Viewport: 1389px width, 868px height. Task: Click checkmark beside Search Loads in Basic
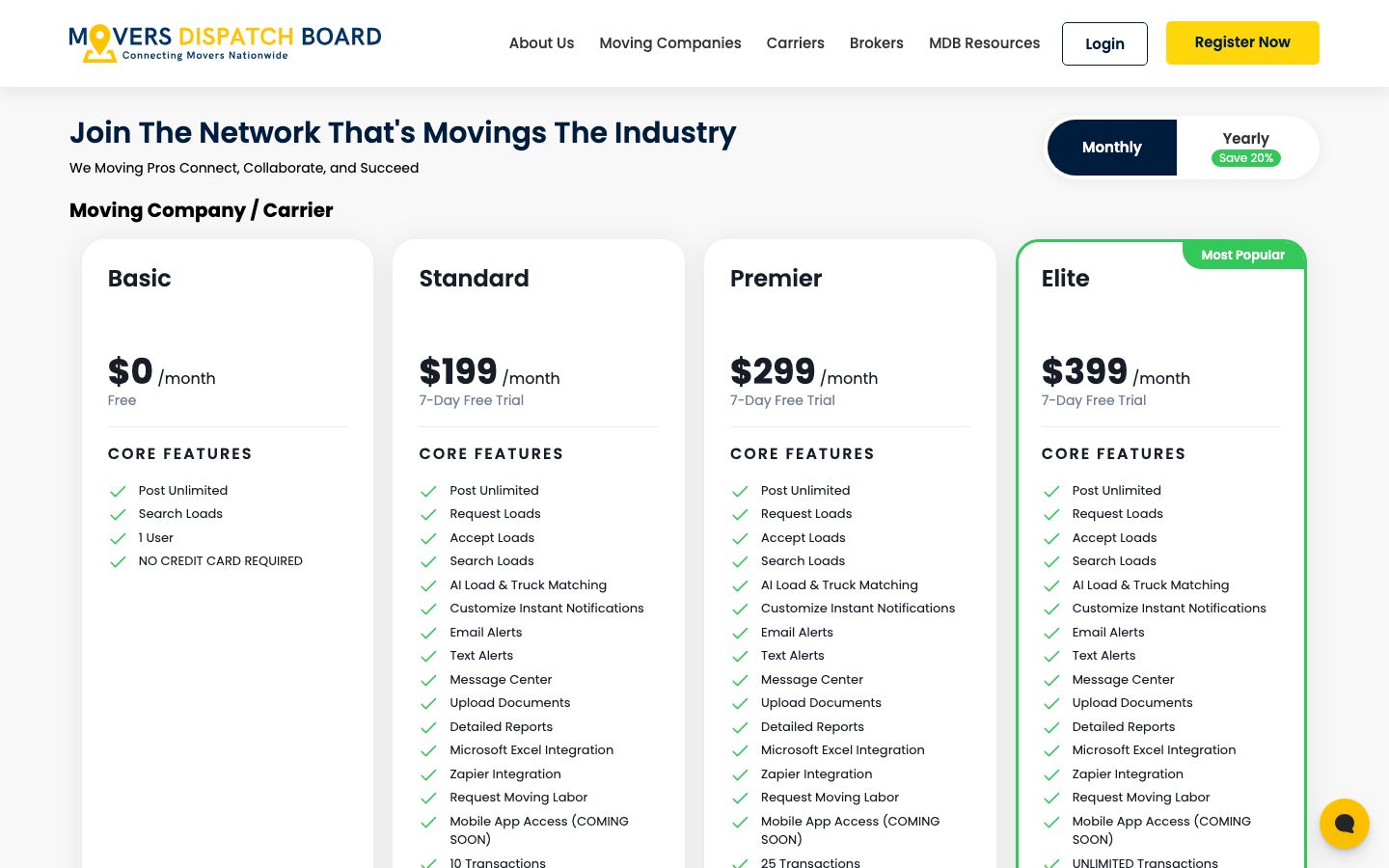118,515
